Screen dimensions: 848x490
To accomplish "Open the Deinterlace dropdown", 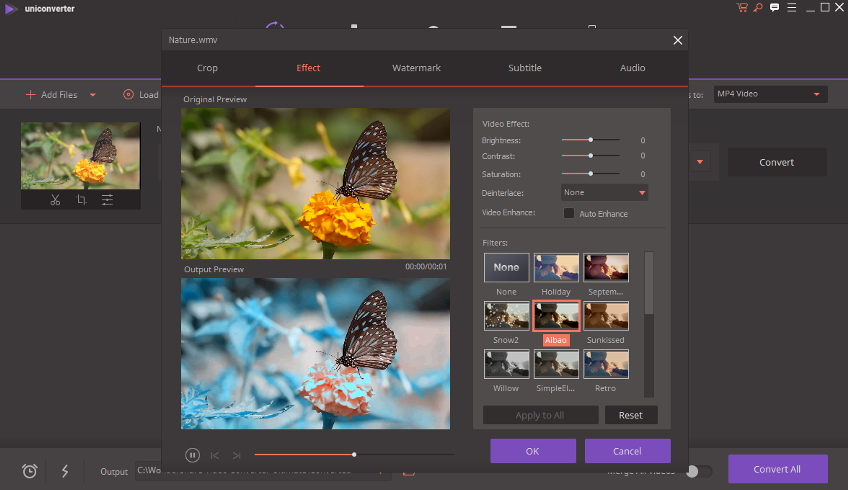I will pyautogui.click(x=604, y=193).
